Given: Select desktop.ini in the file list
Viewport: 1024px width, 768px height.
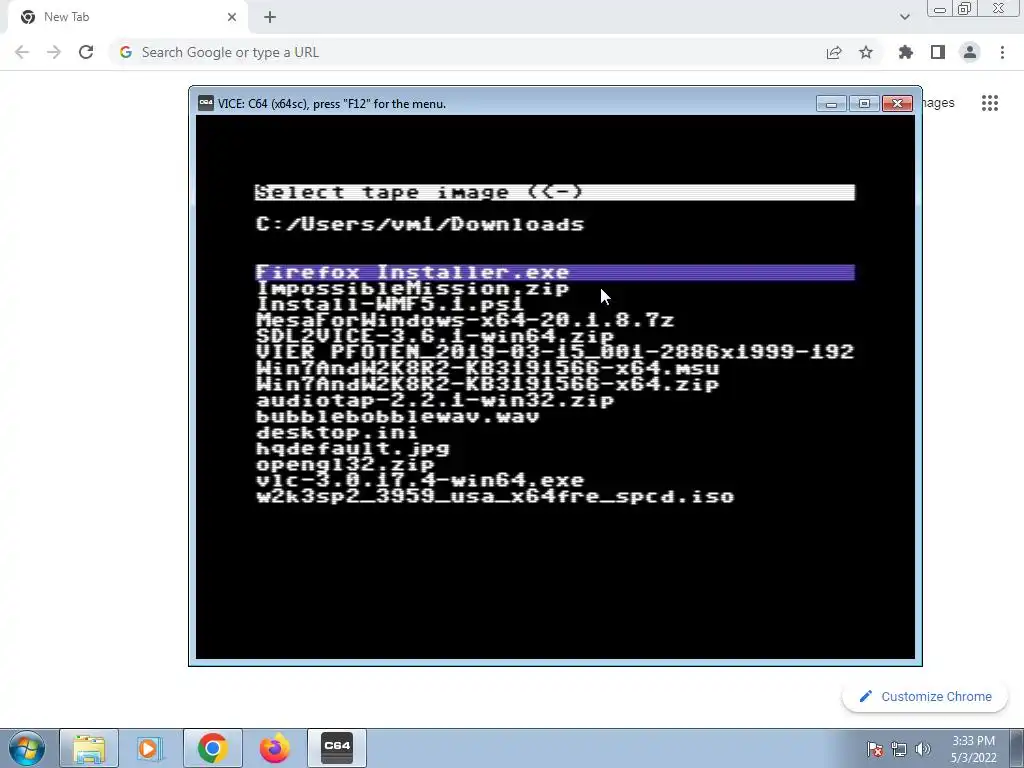Looking at the screenshot, I should pyautogui.click(x=336, y=432).
